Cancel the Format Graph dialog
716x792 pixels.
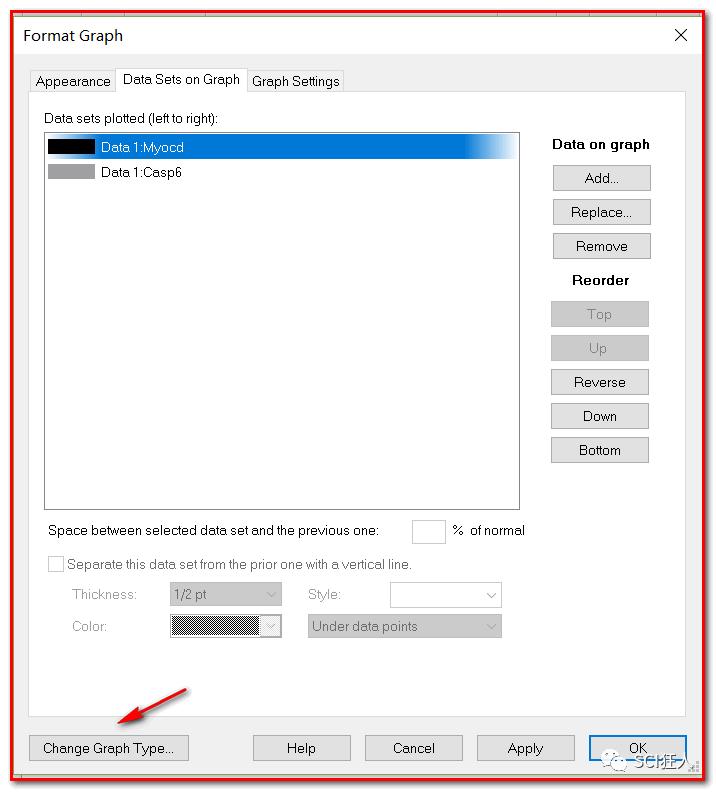(414, 748)
